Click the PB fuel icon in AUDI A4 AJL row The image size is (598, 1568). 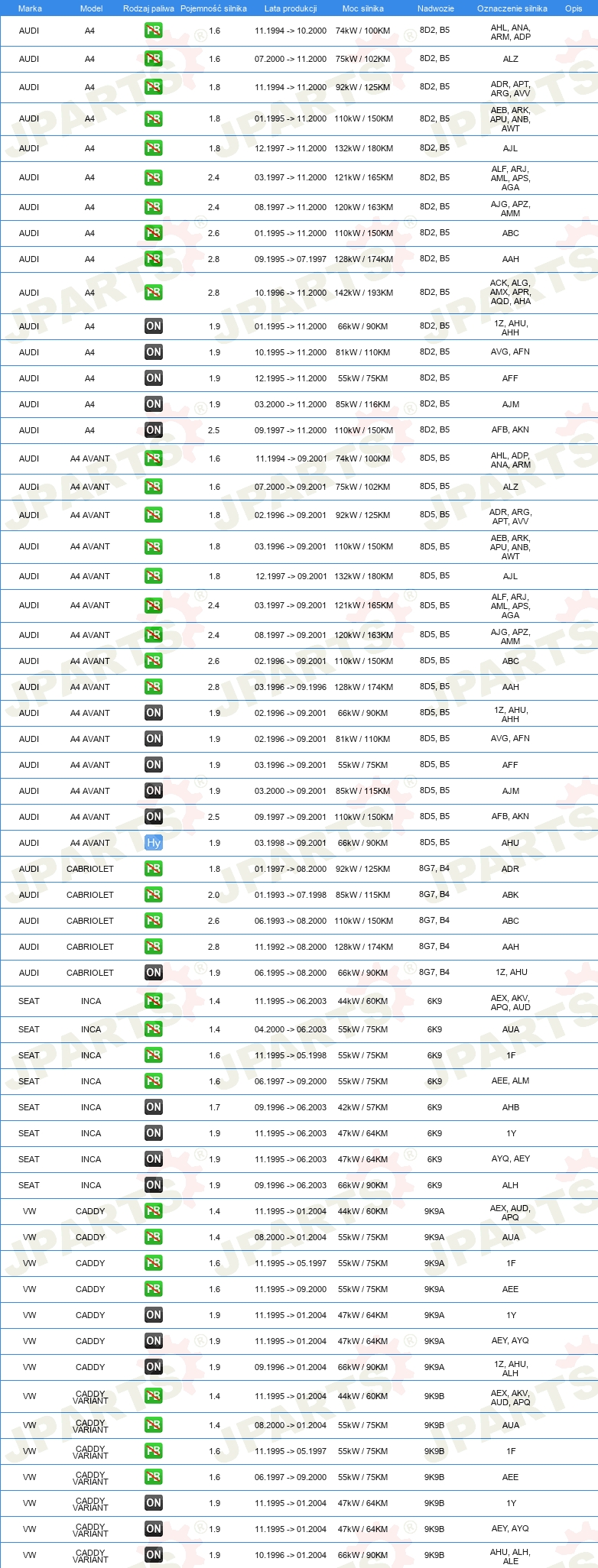click(153, 148)
